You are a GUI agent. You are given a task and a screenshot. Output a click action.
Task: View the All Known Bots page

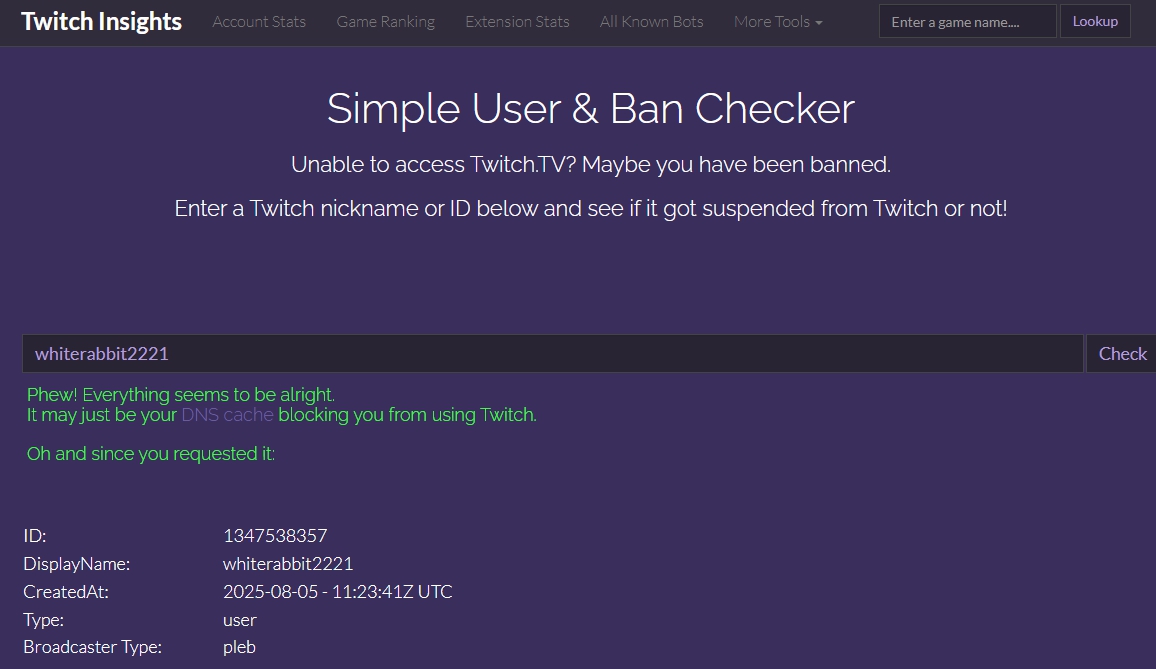point(651,21)
